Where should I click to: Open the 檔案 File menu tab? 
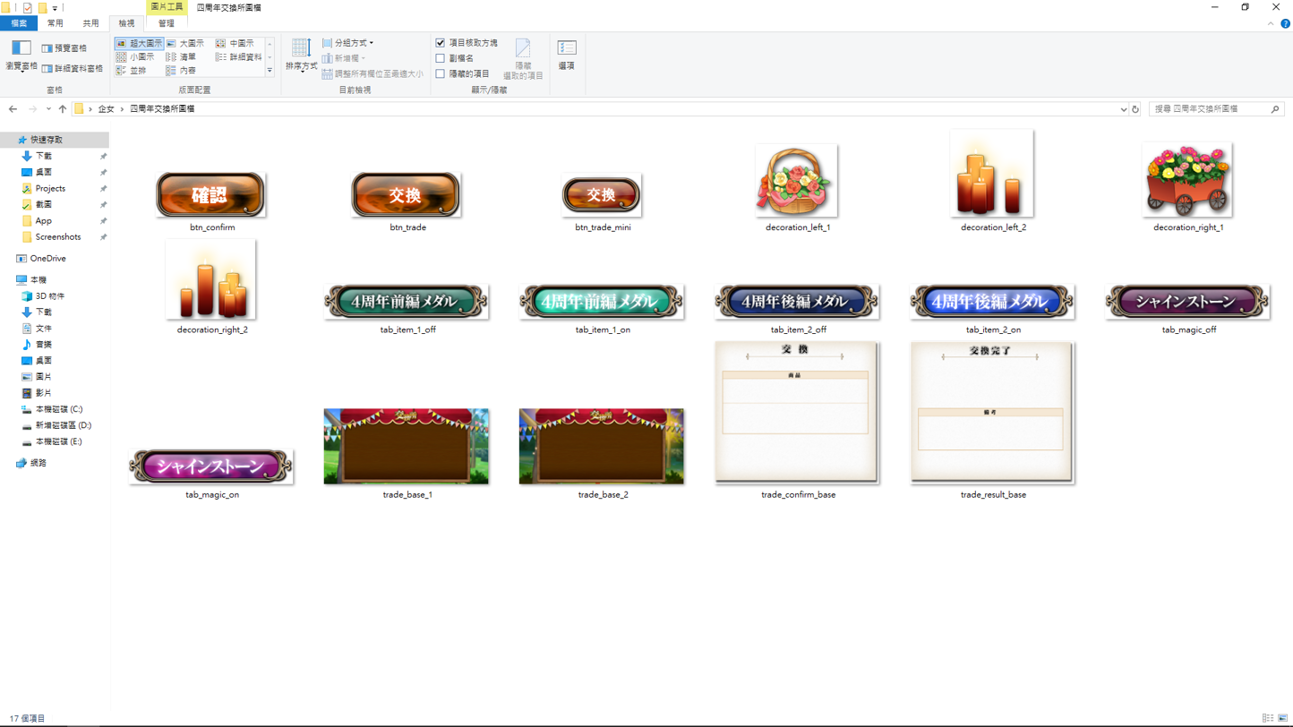pyautogui.click(x=19, y=23)
